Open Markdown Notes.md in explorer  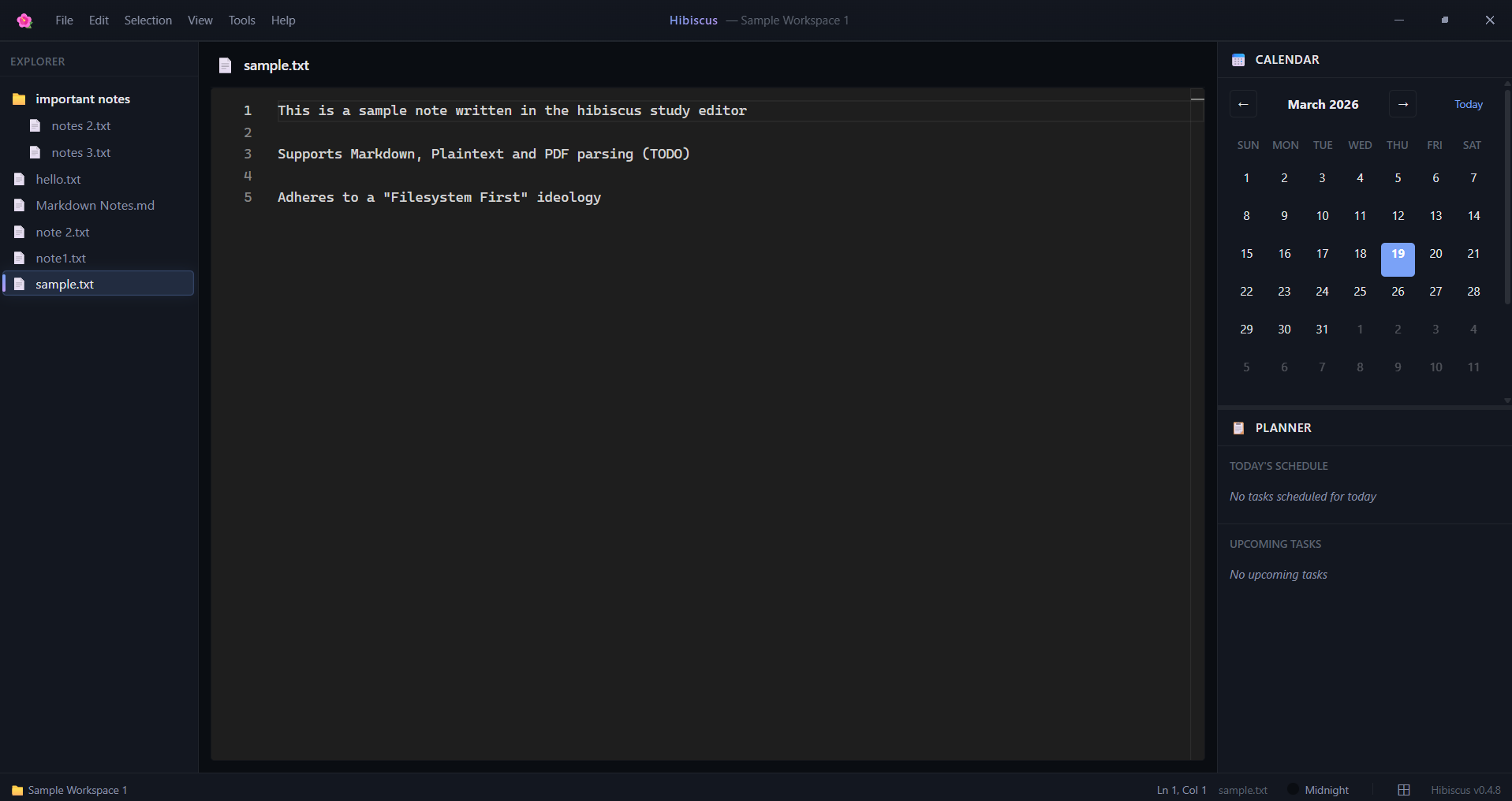[x=95, y=206]
